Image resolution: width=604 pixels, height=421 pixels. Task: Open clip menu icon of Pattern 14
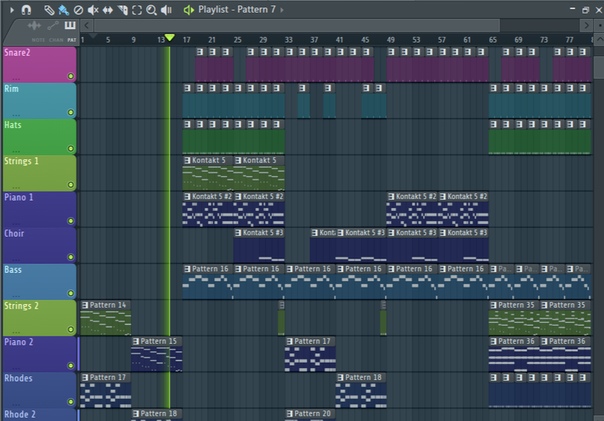point(85,305)
